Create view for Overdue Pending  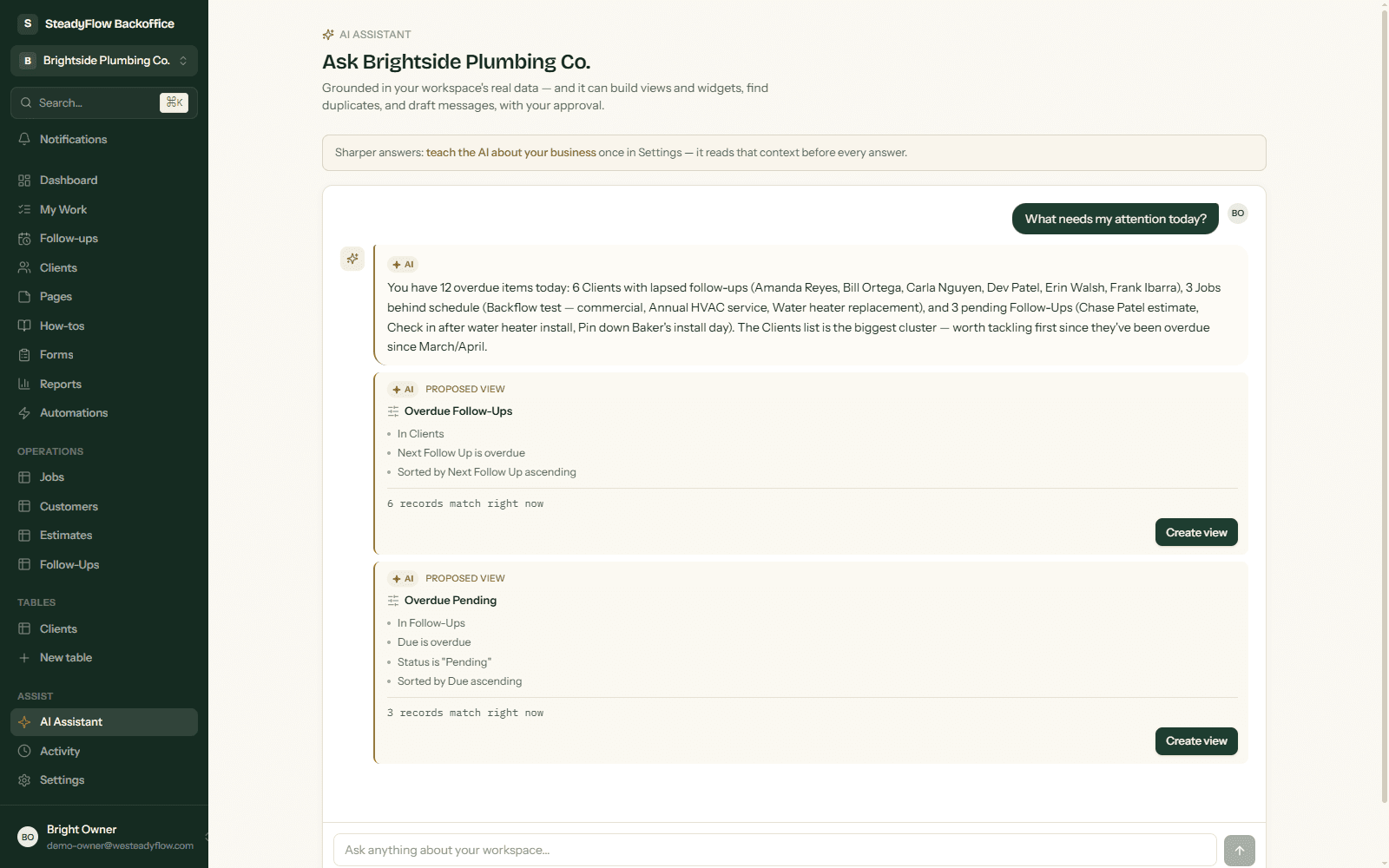tap(1196, 741)
